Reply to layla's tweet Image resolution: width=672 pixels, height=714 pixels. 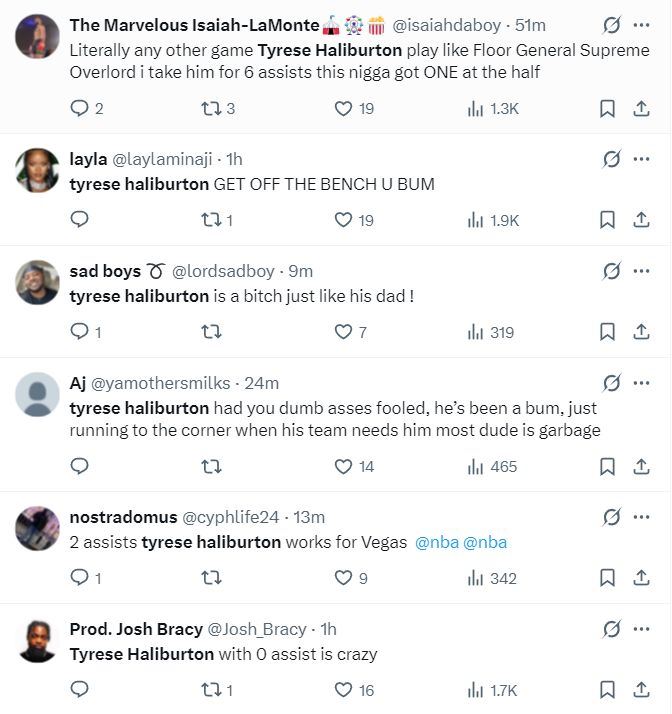(79, 220)
